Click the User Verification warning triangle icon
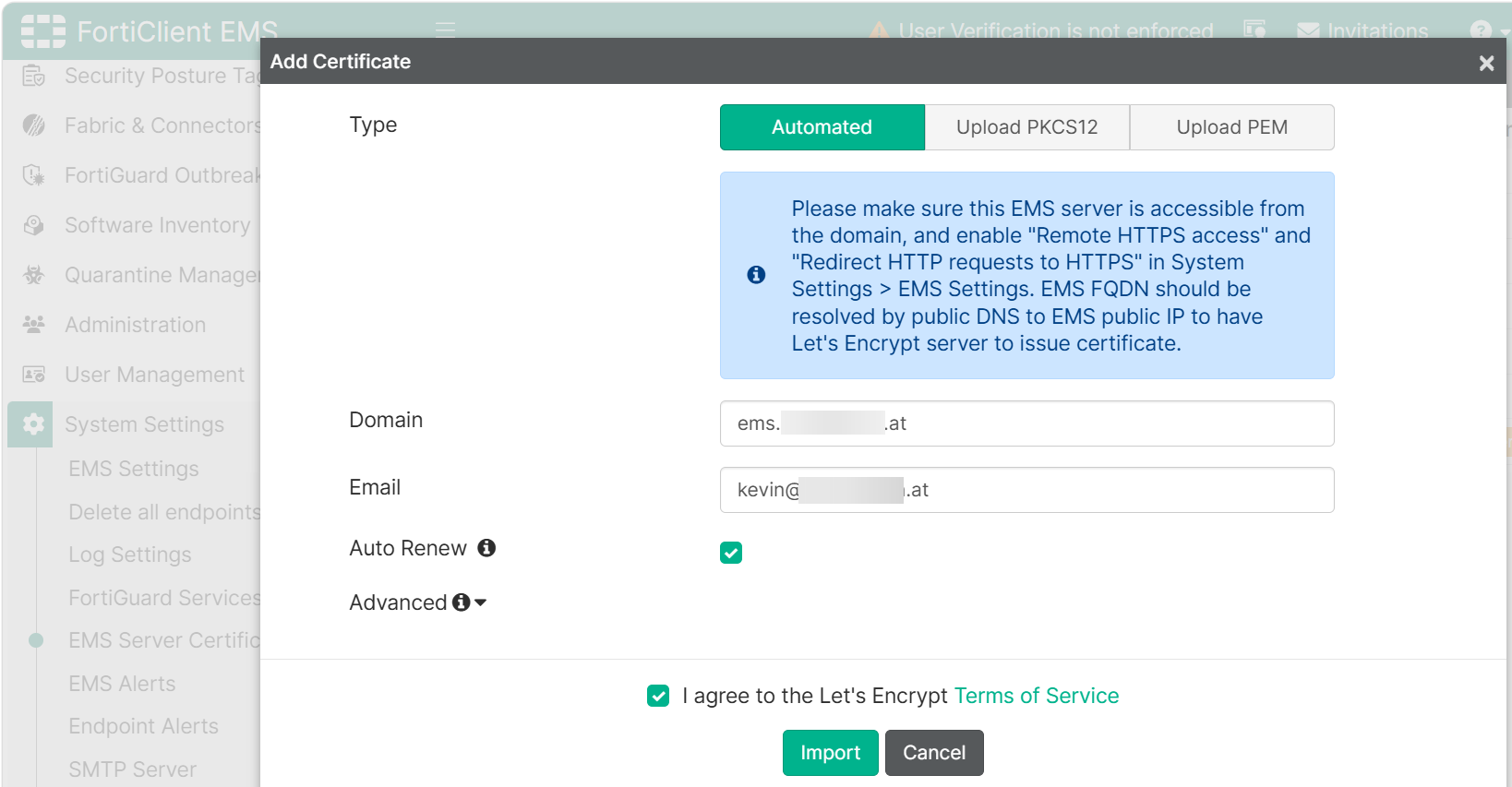This screenshot has width=1512, height=787. pyautogui.click(x=879, y=30)
